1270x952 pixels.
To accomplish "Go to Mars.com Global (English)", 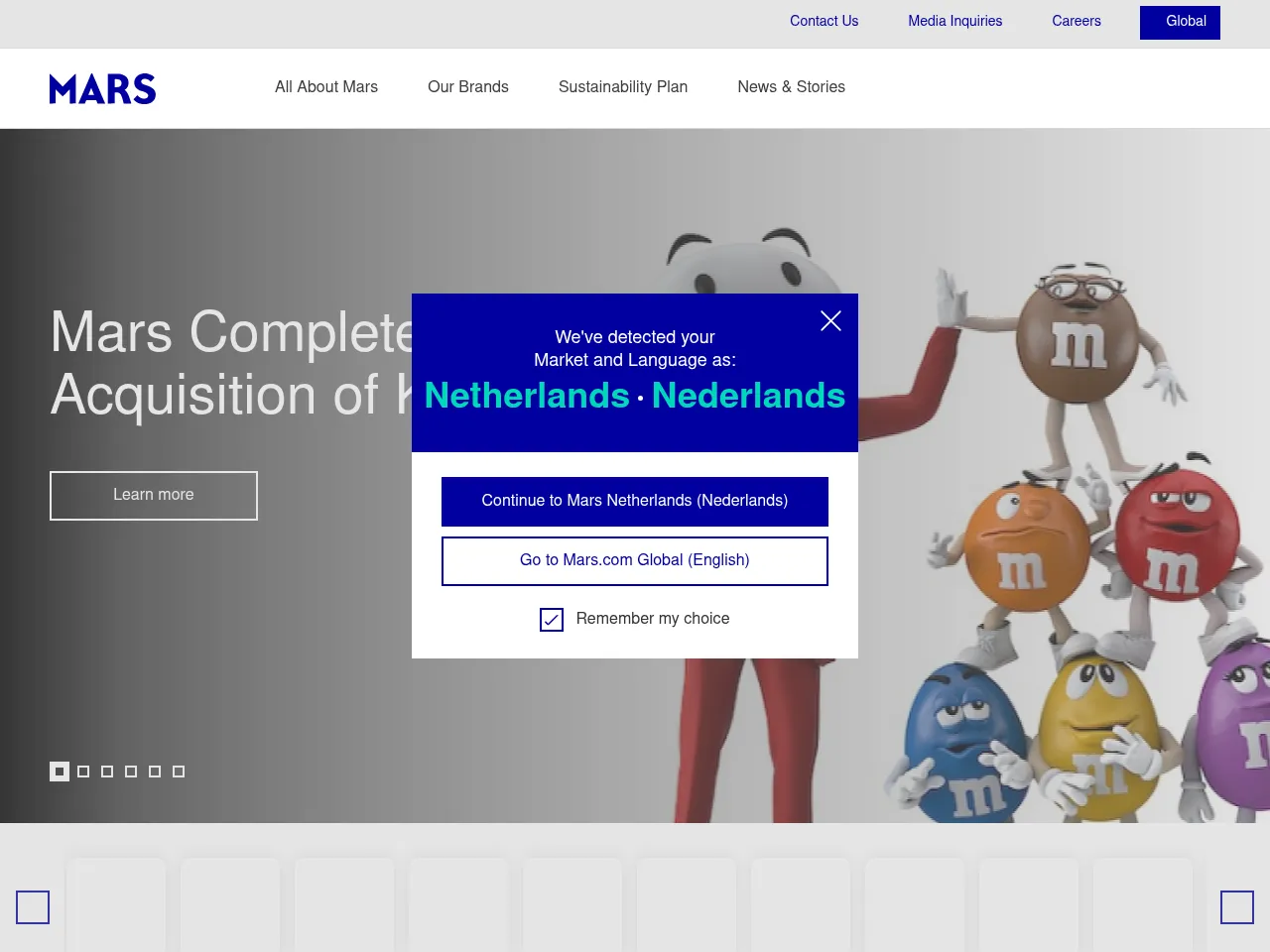I will 634,560.
